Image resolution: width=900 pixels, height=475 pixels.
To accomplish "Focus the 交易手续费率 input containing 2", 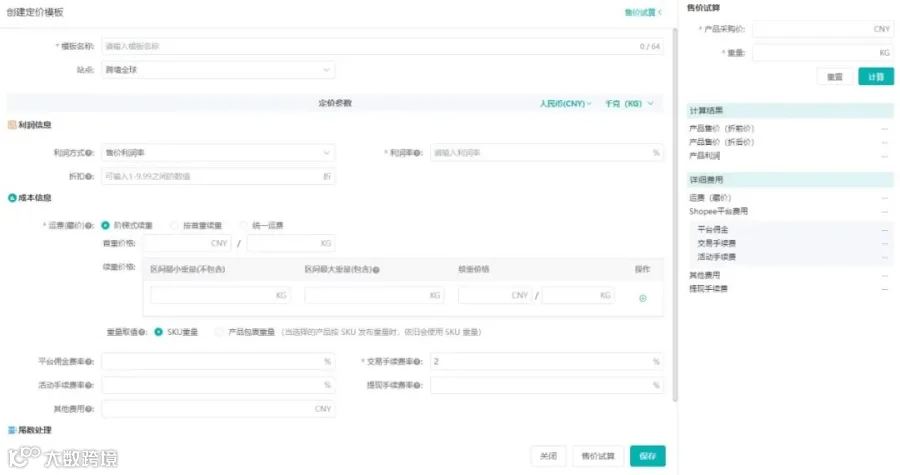I will [546, 362].
